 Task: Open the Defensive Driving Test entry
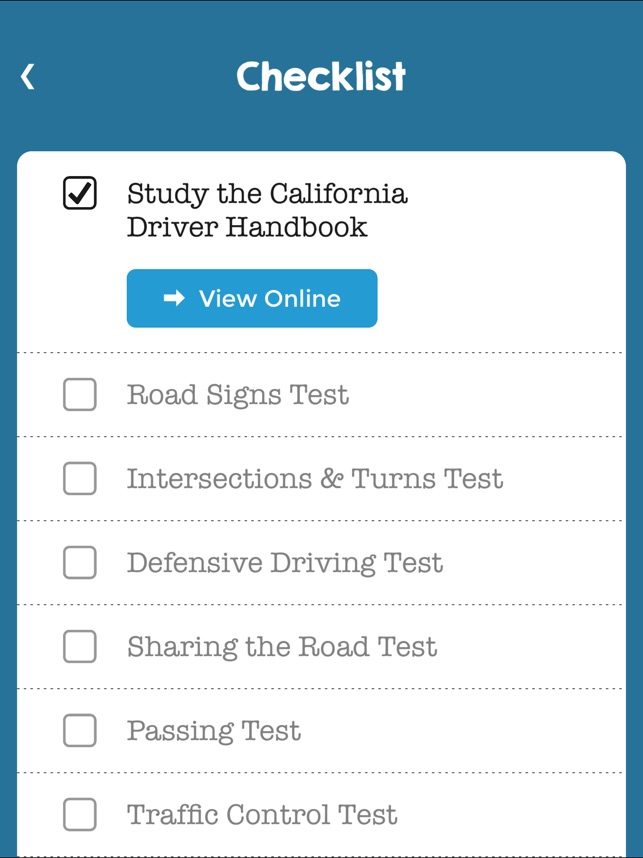tap(284, 563)
